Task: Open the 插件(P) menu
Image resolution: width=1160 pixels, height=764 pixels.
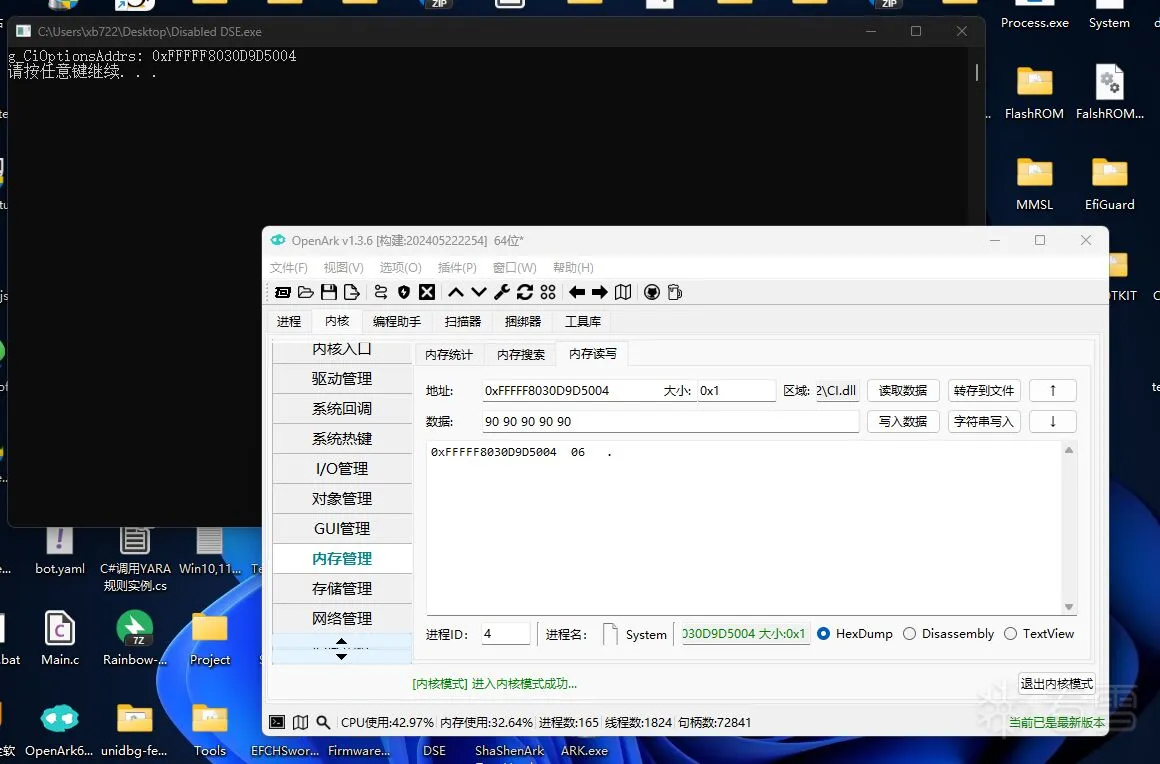Action: [x=457, y=267]
